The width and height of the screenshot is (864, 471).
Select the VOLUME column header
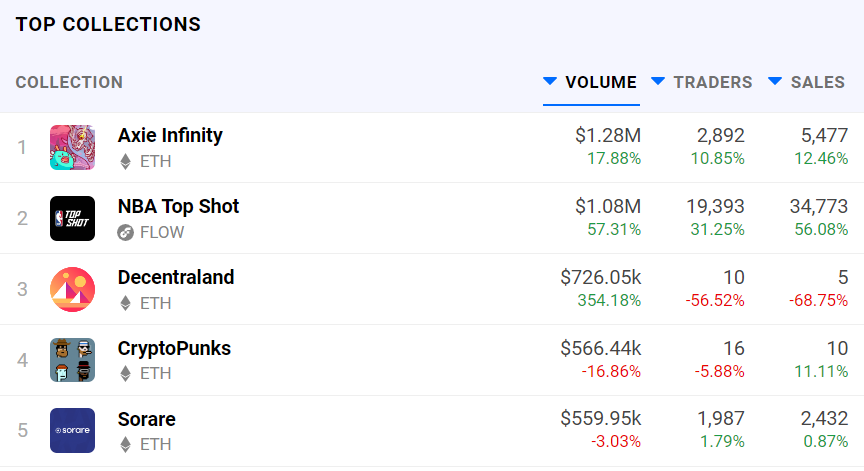click(x=601, y=82)
